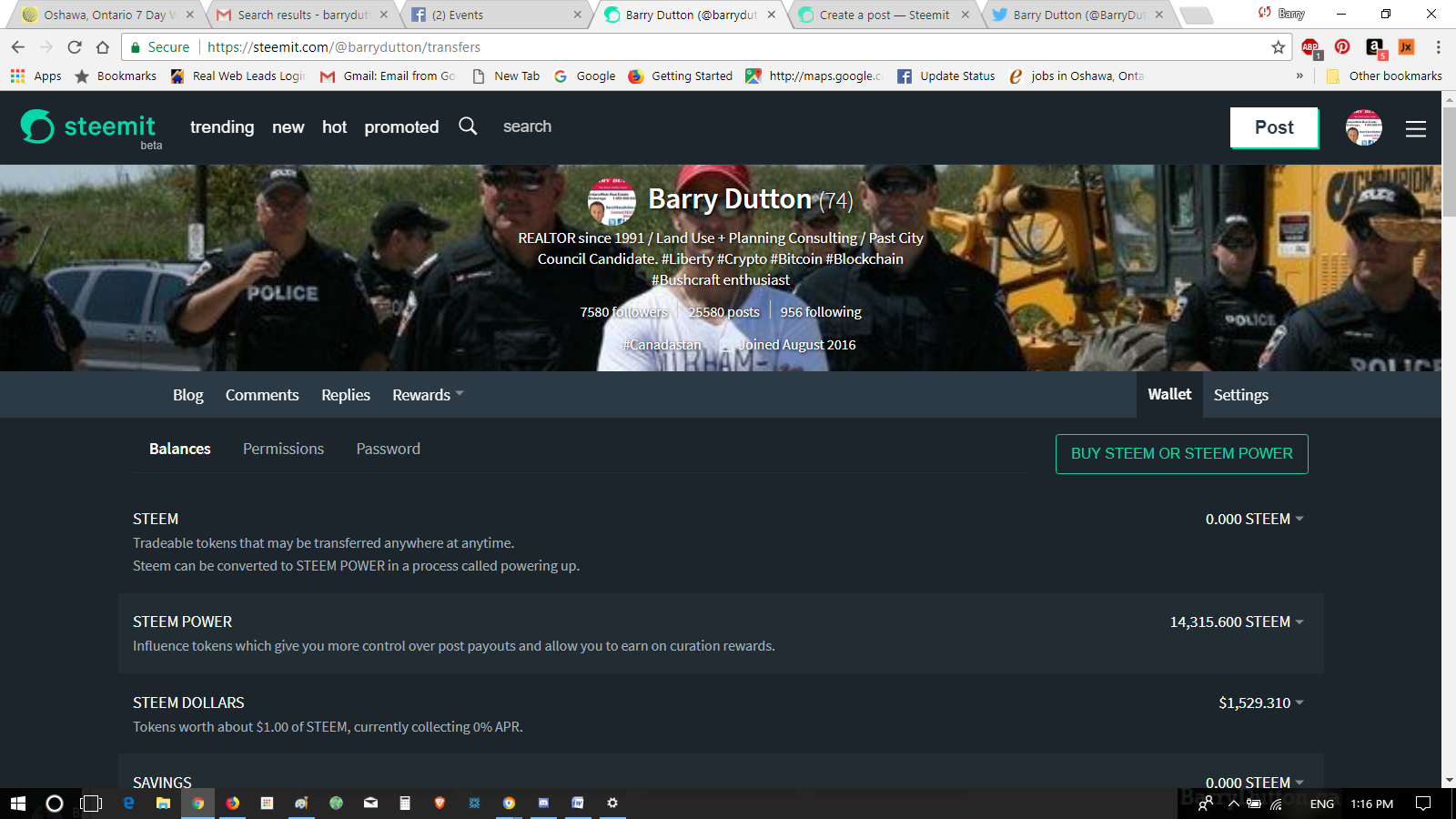
Task: Open the Discord icon on the taskbar
Action: 543,803
